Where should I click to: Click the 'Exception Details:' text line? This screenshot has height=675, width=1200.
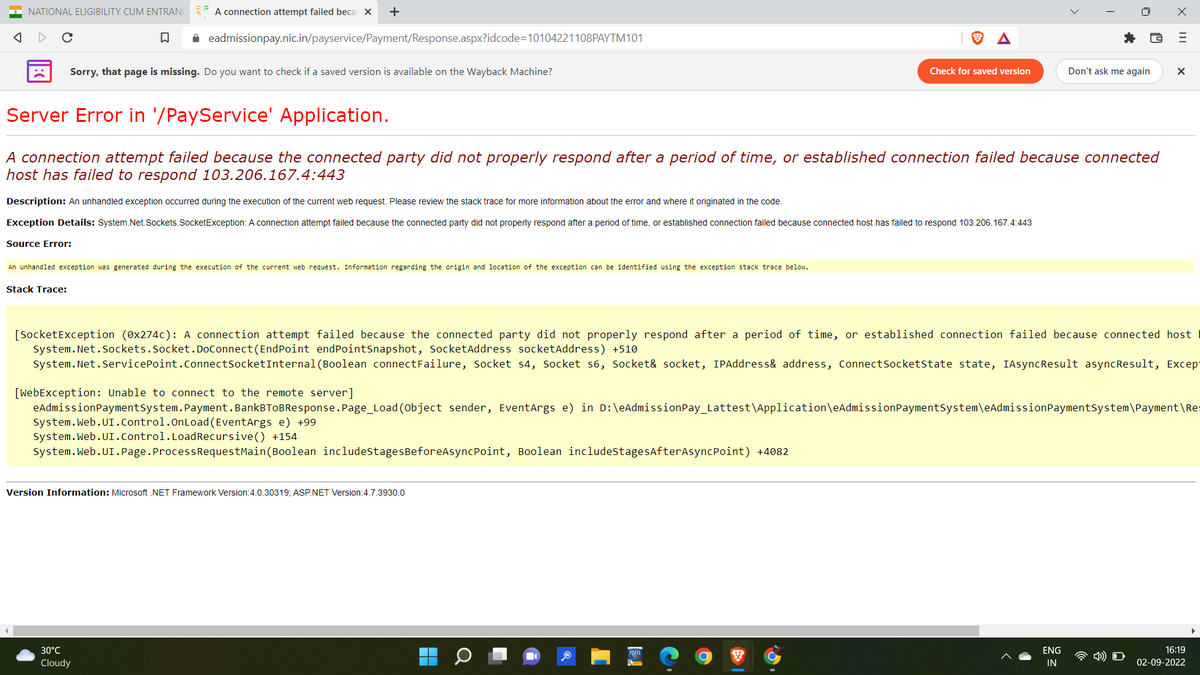pyautogui.click(x=519, y=222)
